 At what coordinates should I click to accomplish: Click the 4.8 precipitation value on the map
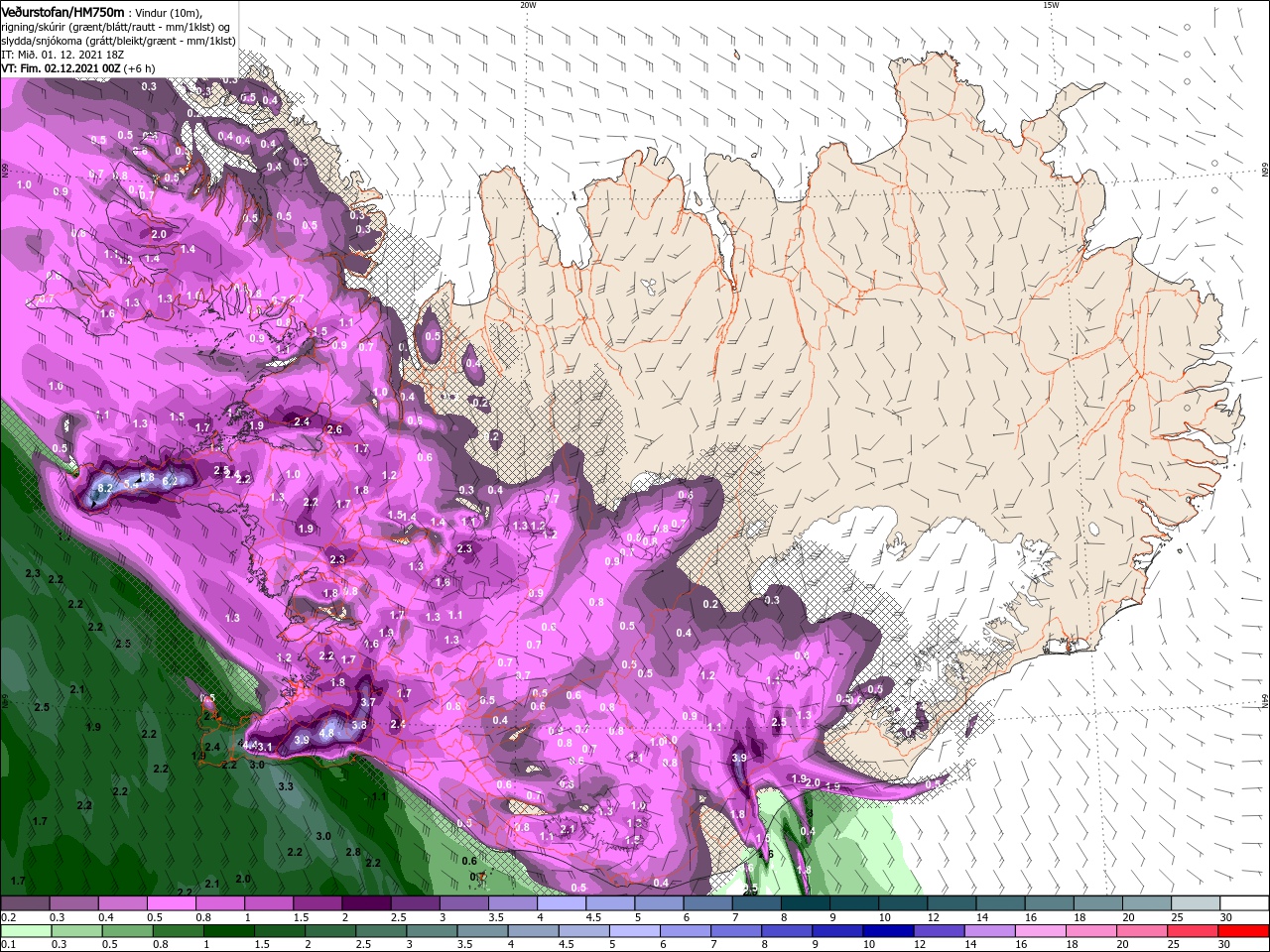pyautogui.click(x=325, y=733)
